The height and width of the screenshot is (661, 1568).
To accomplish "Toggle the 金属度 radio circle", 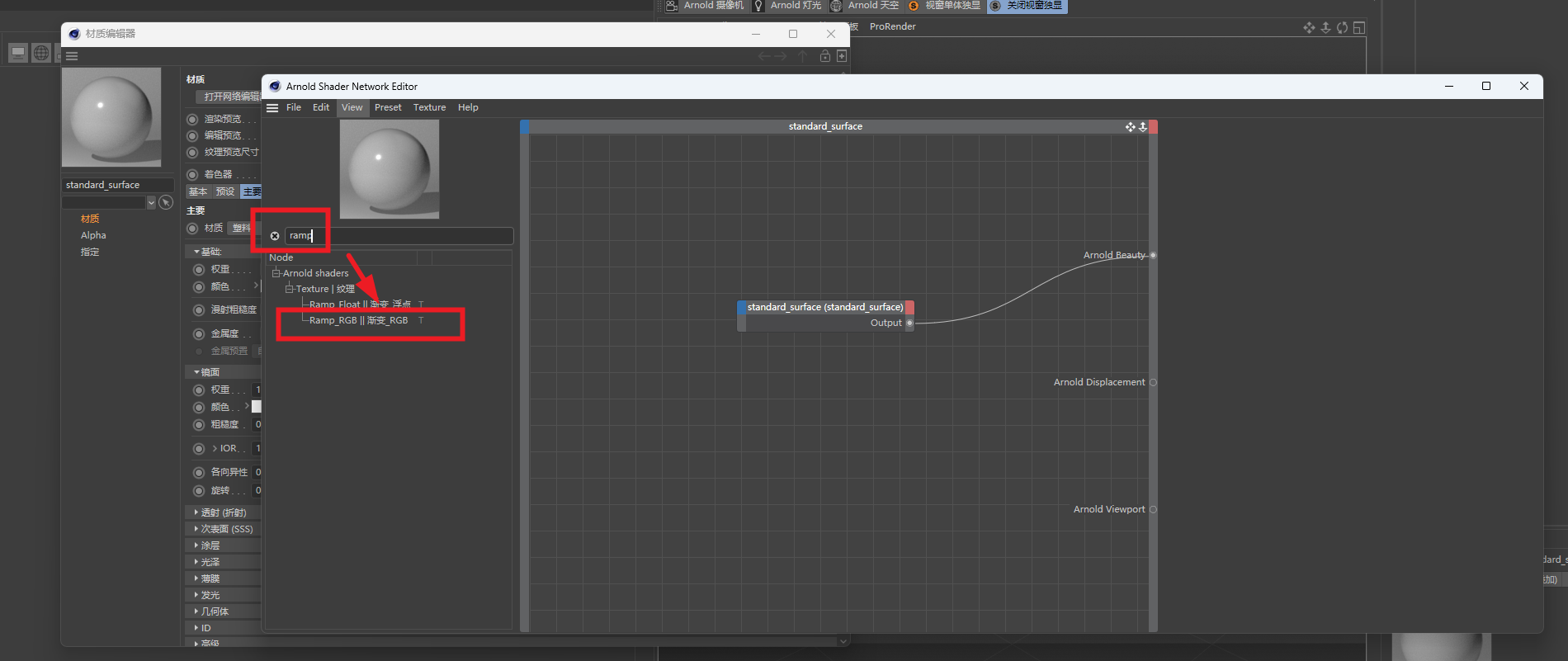I will pos(199,334).
